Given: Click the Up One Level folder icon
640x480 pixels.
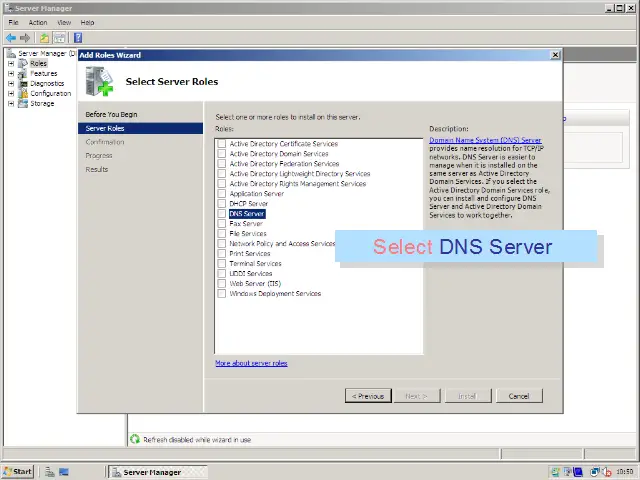Looking at the screenshot, I should (x=45, y=37).
